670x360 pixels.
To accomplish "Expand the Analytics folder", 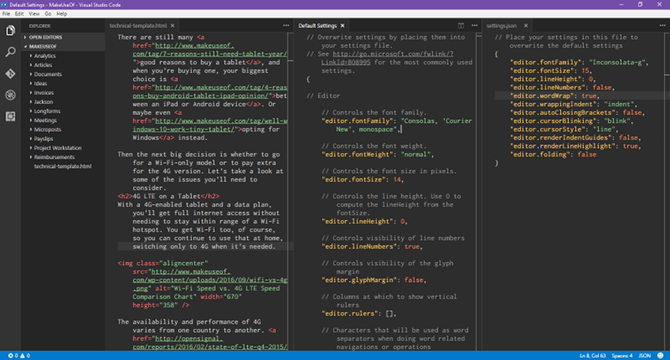I will tap(45, 56).
